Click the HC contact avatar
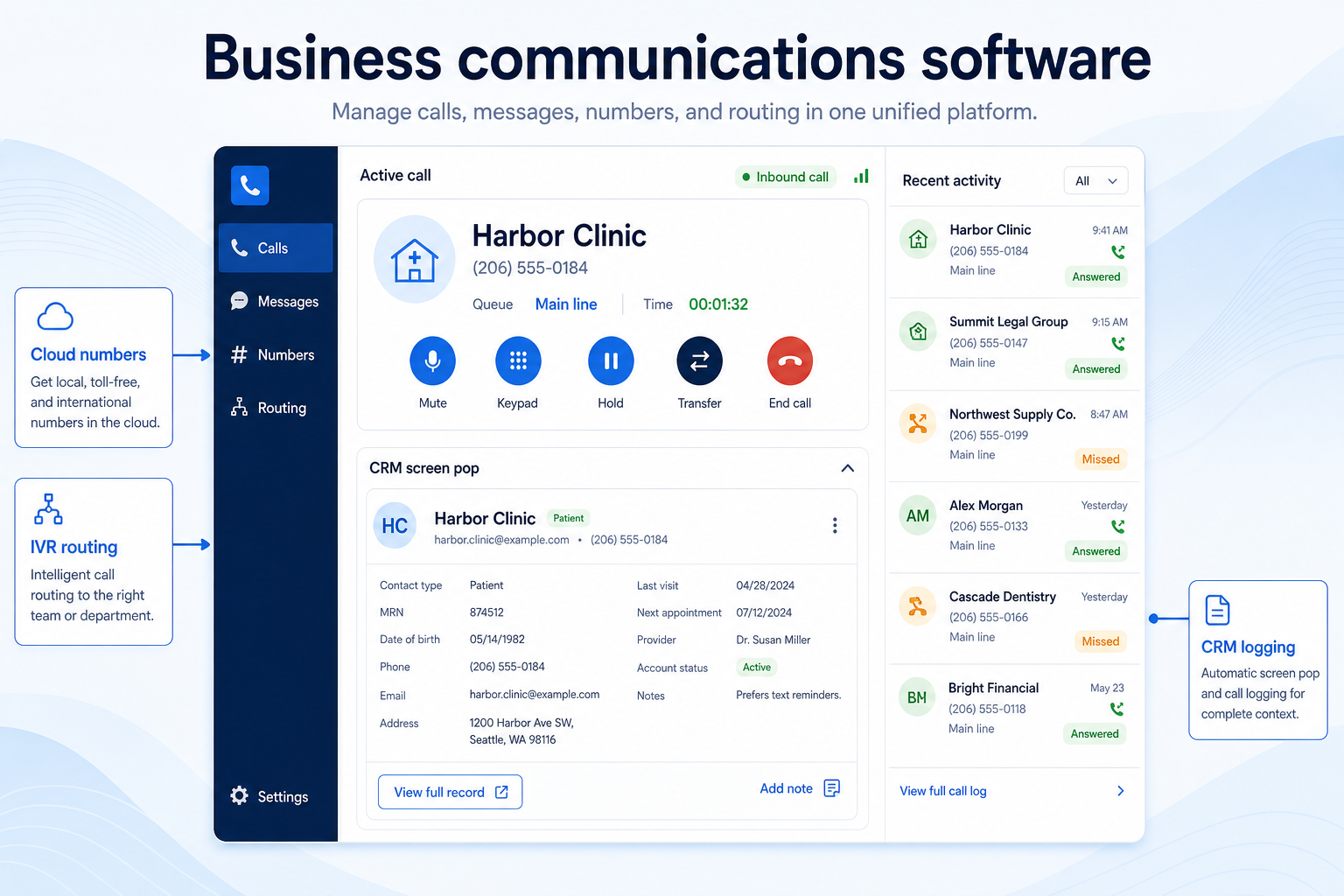Image resolution: width=1344 pixels, height=896 pixels. [395, 526]
